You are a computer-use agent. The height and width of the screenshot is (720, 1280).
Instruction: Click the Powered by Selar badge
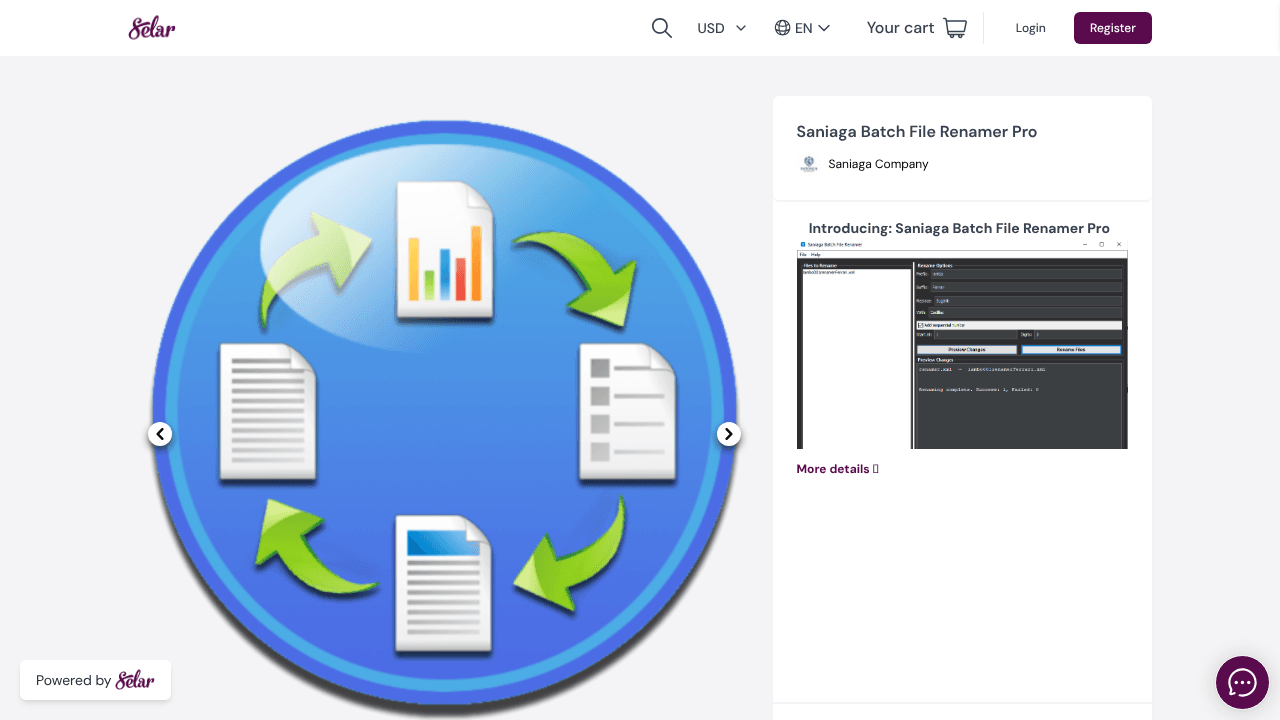point(95,680)
